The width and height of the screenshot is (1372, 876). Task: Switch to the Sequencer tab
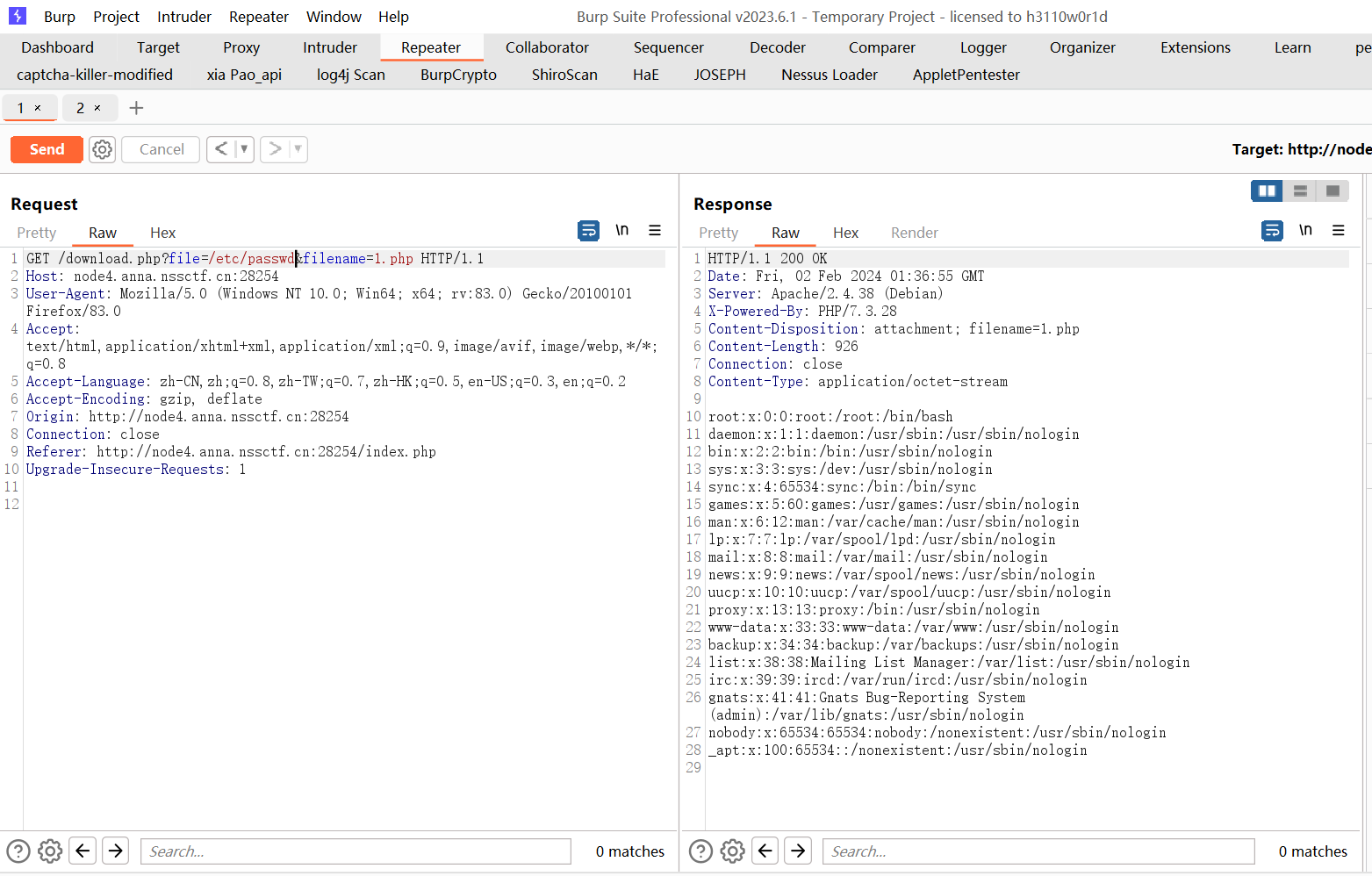point(669,47)
